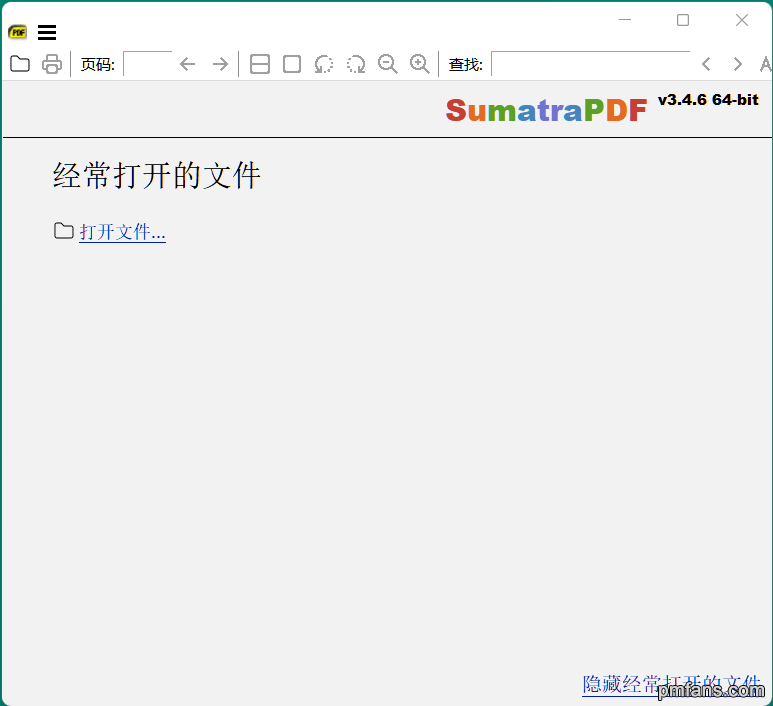Image resolution: width=773 pixels, height=706 pixels.
Task: Minimize the SumatraPDF window
Action: [625, 20]
